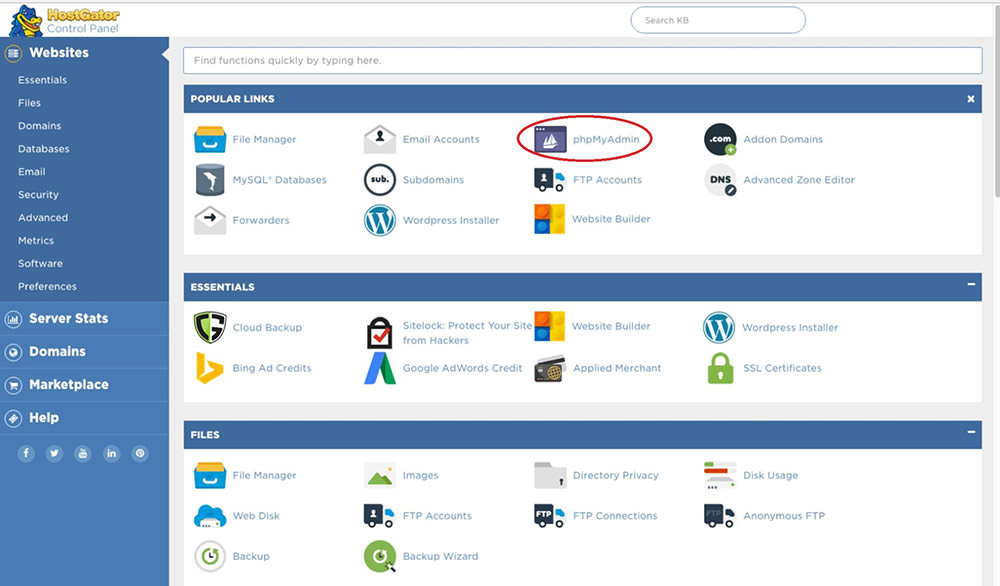Image resolution: width=1000 pixels, height=586 pixels.
Task: Open the phpMyAdmin sailboat icon
Action: pos(550,139)
